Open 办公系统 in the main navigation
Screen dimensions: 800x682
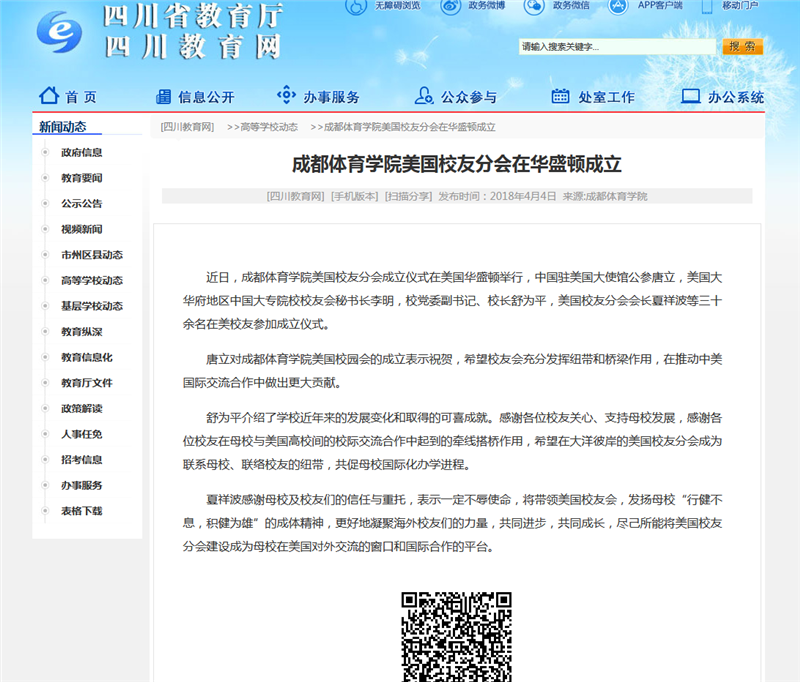[x=736, y=97]
